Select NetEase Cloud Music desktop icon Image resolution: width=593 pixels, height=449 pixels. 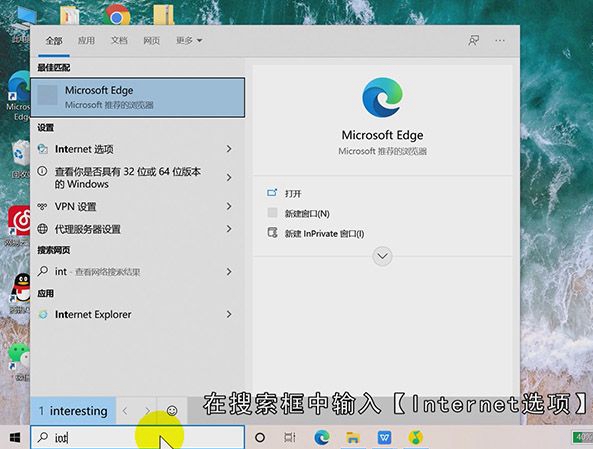click(x=19, y=225)
